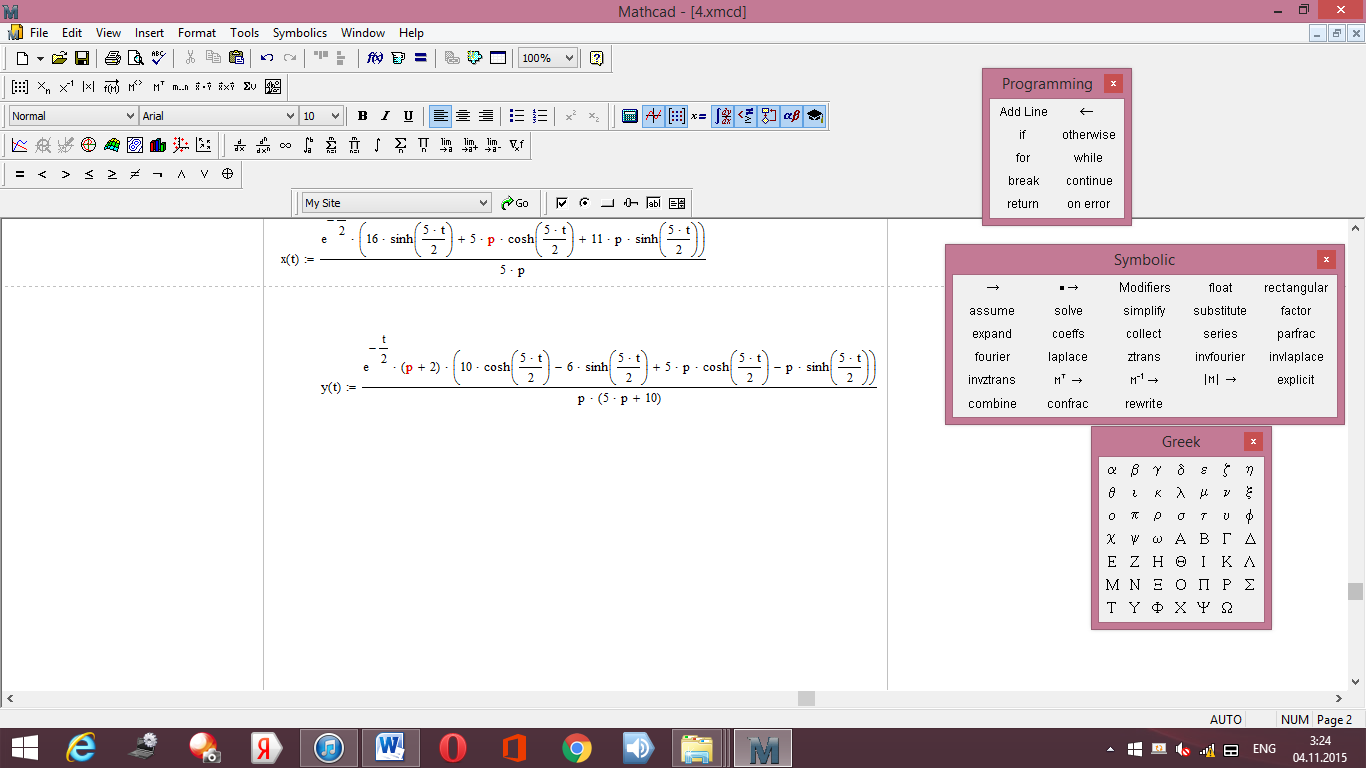
Task: Click the definite integral icon
Action: coord(308,145)
